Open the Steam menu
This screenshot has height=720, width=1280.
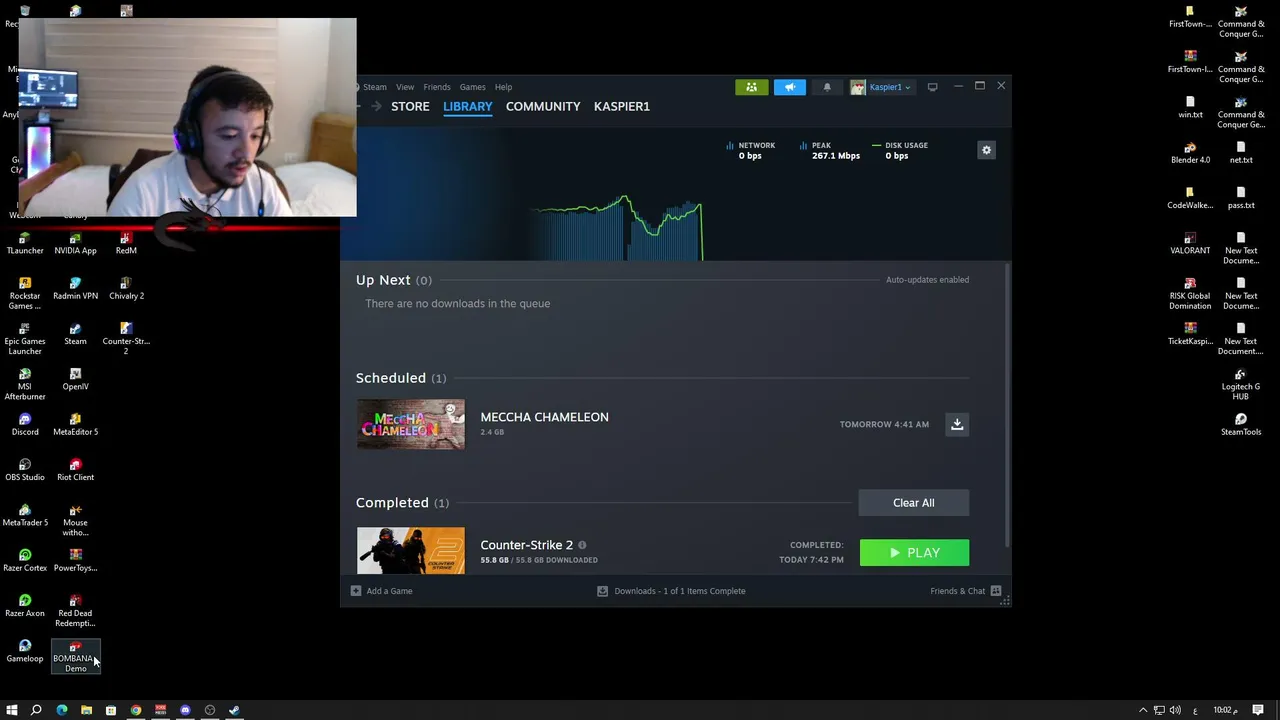[374, 87]
